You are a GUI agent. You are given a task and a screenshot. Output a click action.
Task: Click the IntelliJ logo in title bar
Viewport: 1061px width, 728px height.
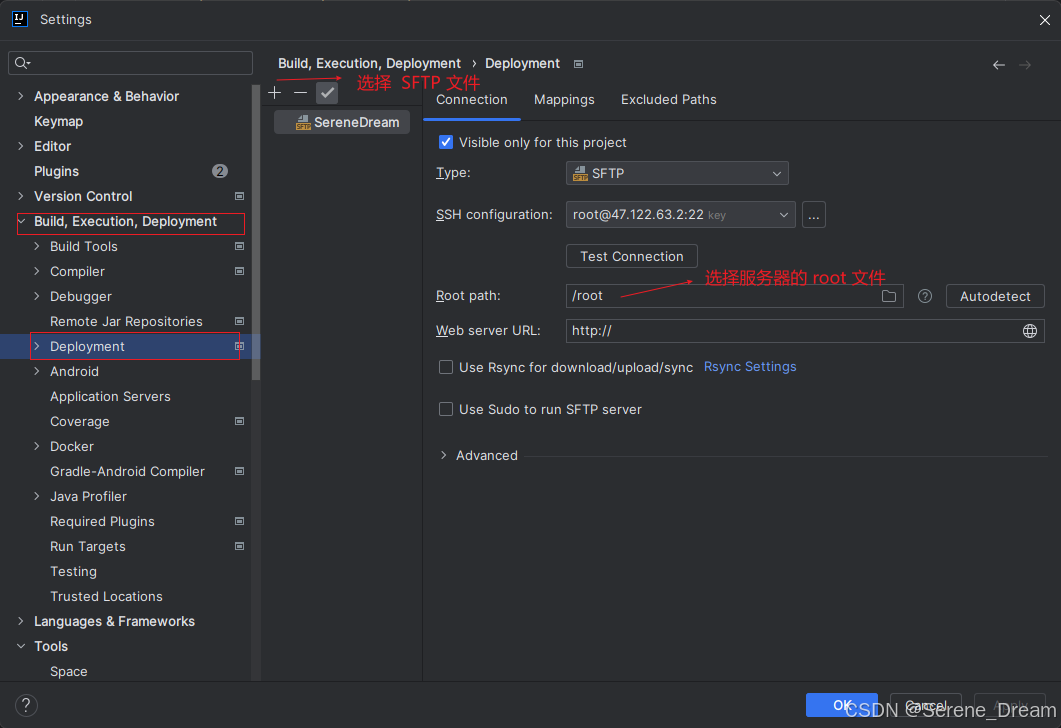click(x=20, y=19)
